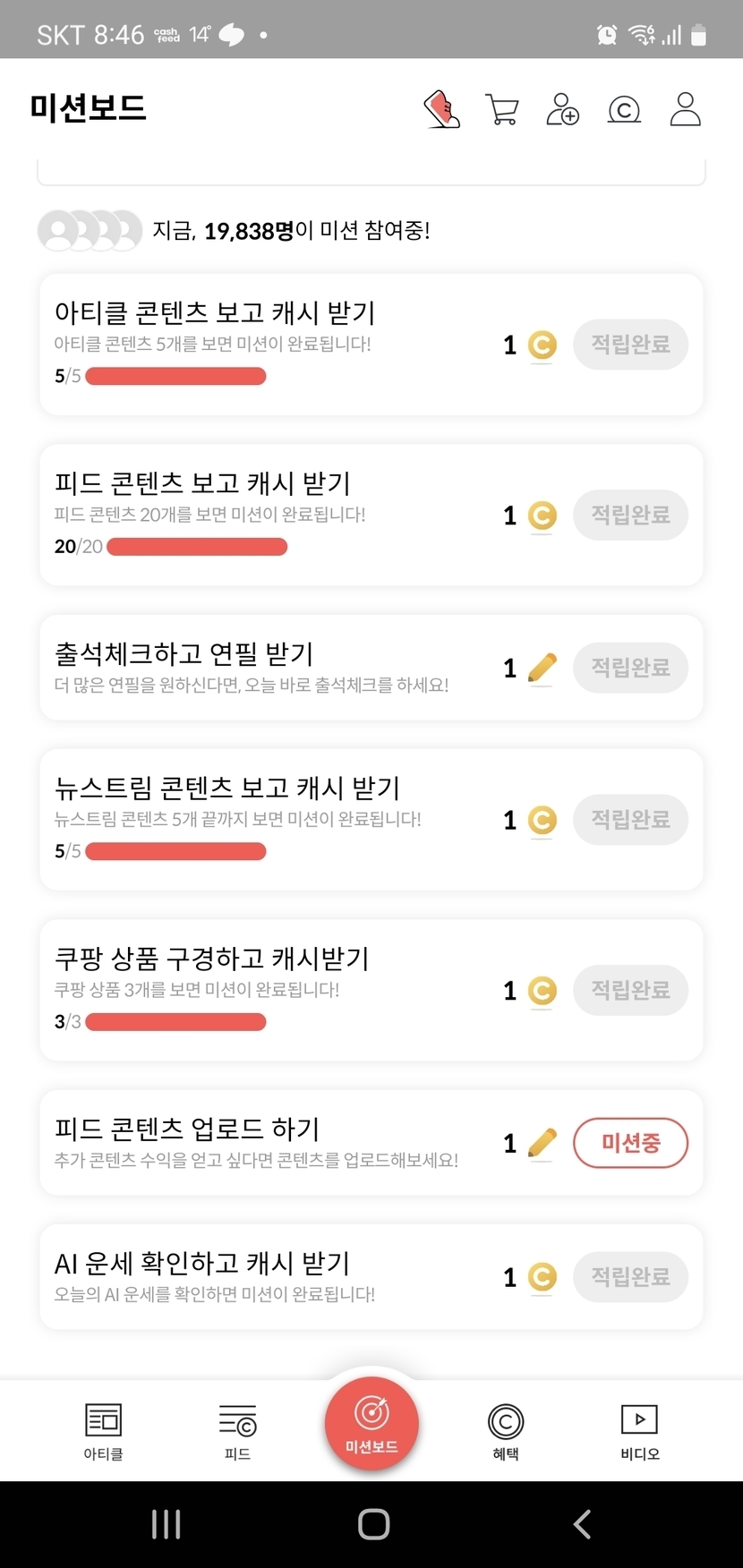The width and height of the screenshot is (743, 1568).
Task: Click the 20/20 피드 콘텐츠 progress bar
Action: (197, 547)
